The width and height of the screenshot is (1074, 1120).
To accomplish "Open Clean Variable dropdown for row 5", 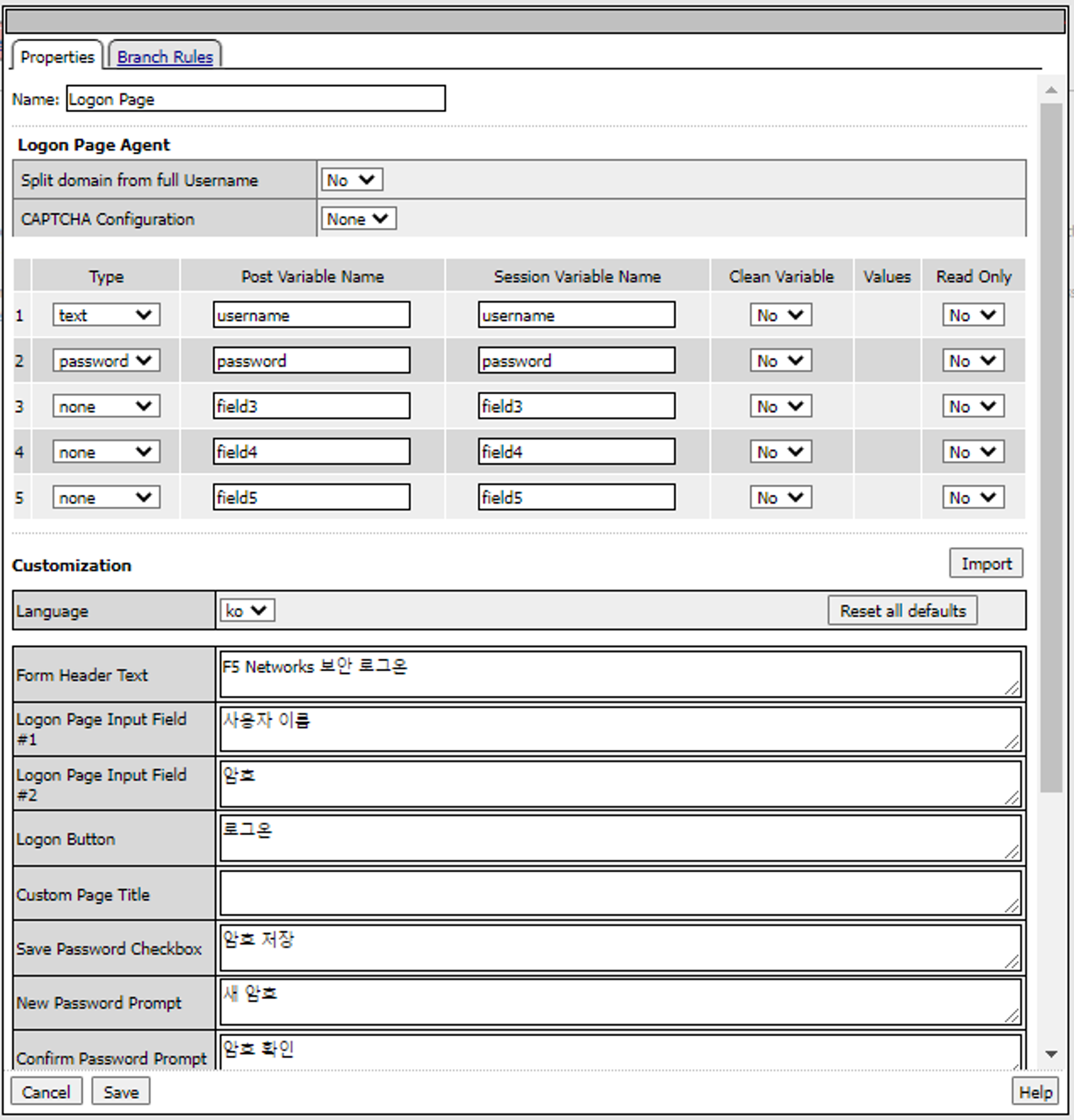I will click(x=780, y=498).
